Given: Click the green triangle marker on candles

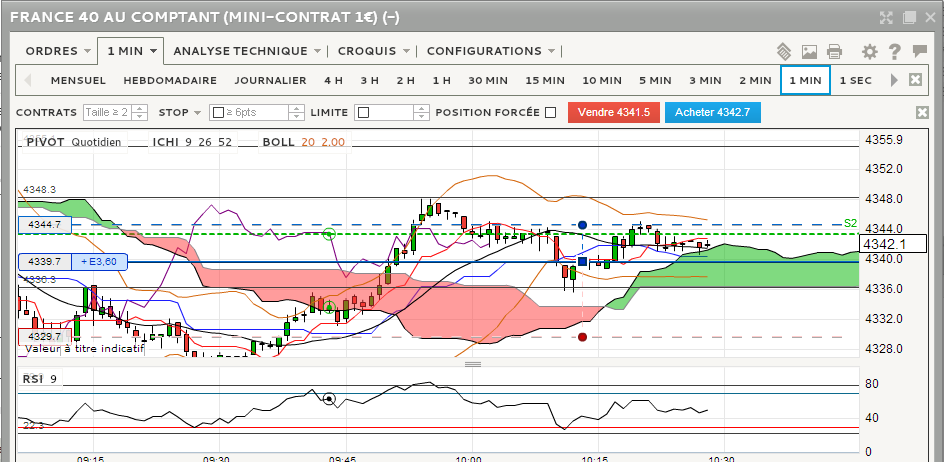Looking at the screenshot, I should coord(329,307).
